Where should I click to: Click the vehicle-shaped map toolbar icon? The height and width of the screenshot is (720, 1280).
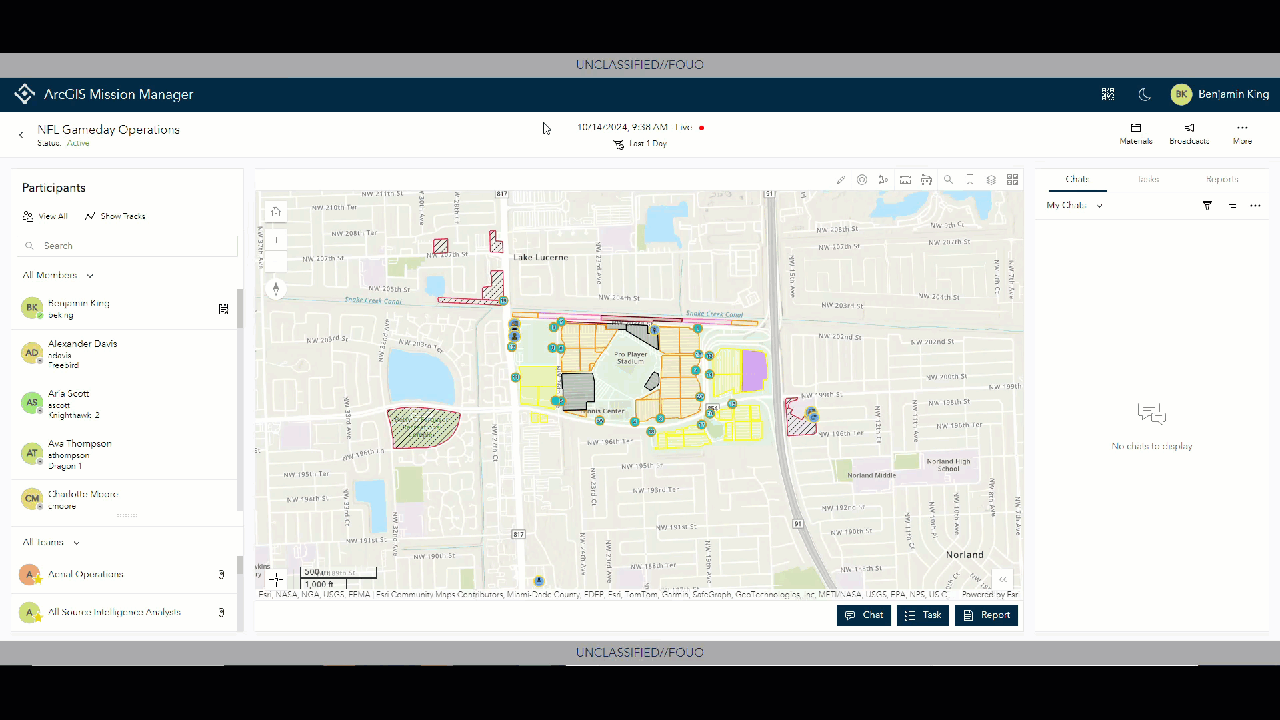click(927, 180)
